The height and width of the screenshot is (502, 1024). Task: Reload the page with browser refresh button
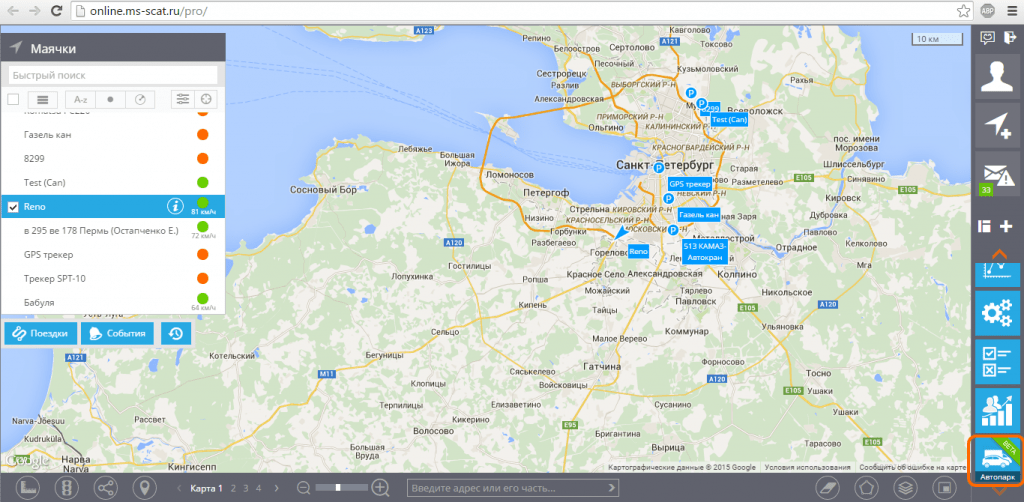57,11
